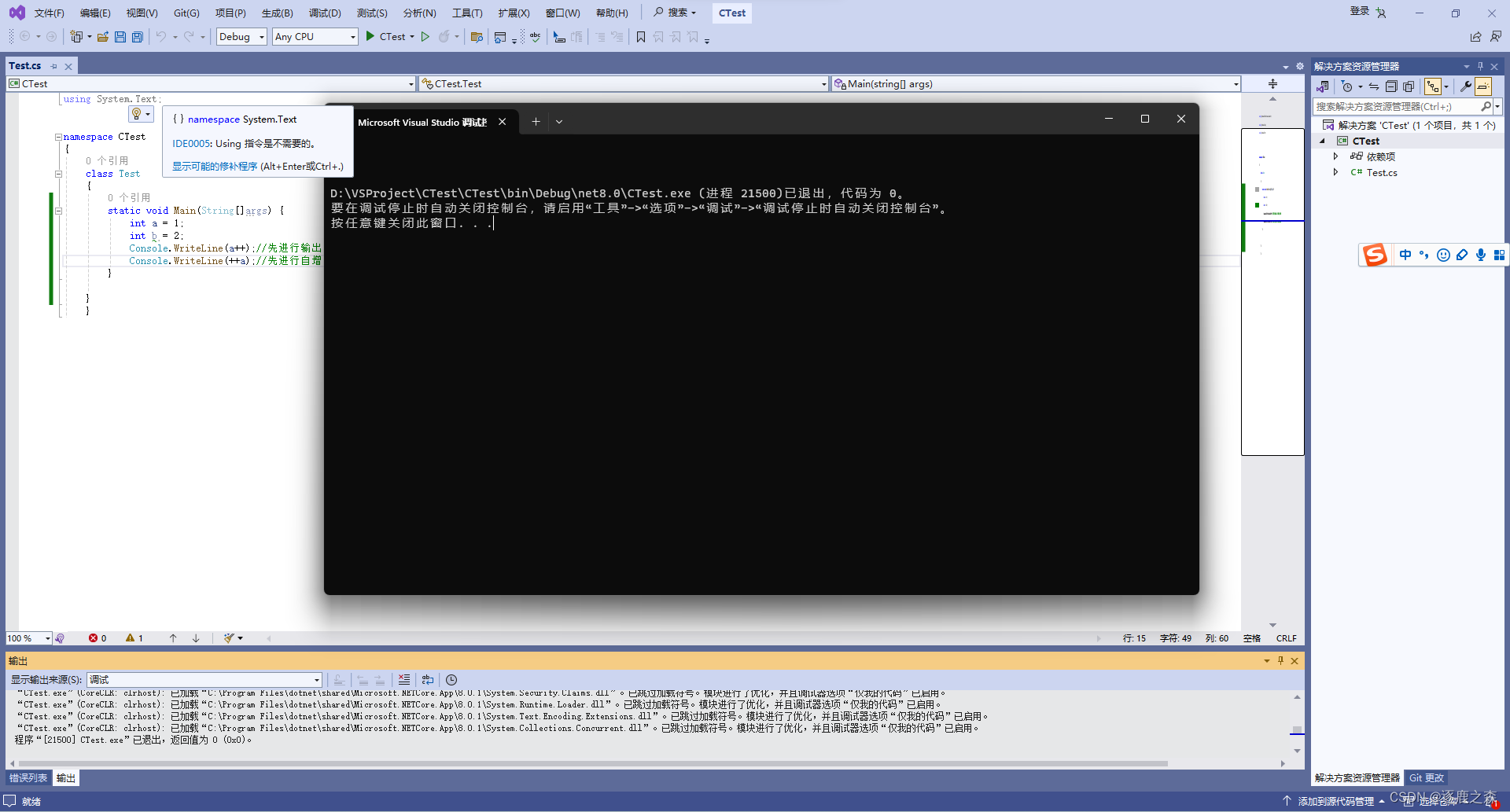Start CTest with the green play button
The image size is (1510, 812).
pos(370,36)
